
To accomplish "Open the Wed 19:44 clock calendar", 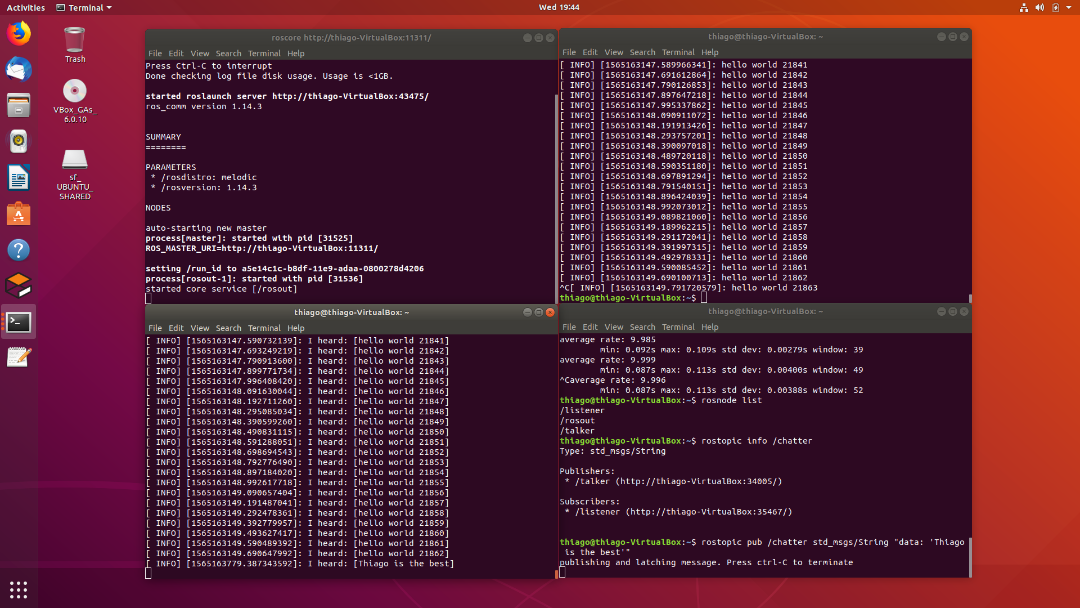I will pyautogui.click(x=560, y=7).
